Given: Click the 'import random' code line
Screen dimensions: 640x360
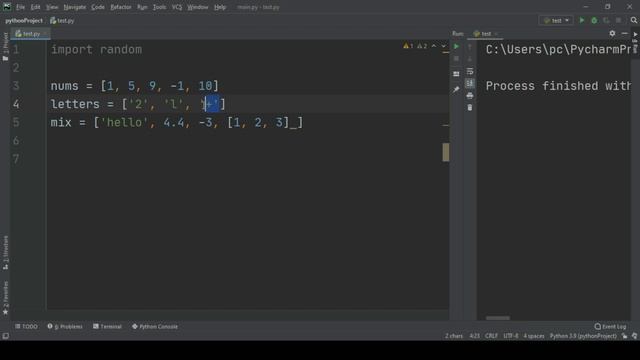Looking at the screenshot, I should point(96,50).
